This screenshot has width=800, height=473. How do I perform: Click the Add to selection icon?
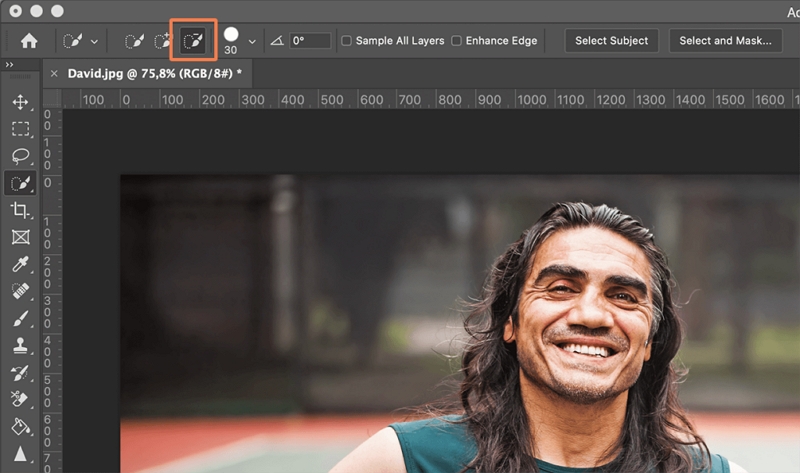click(163, 41)
